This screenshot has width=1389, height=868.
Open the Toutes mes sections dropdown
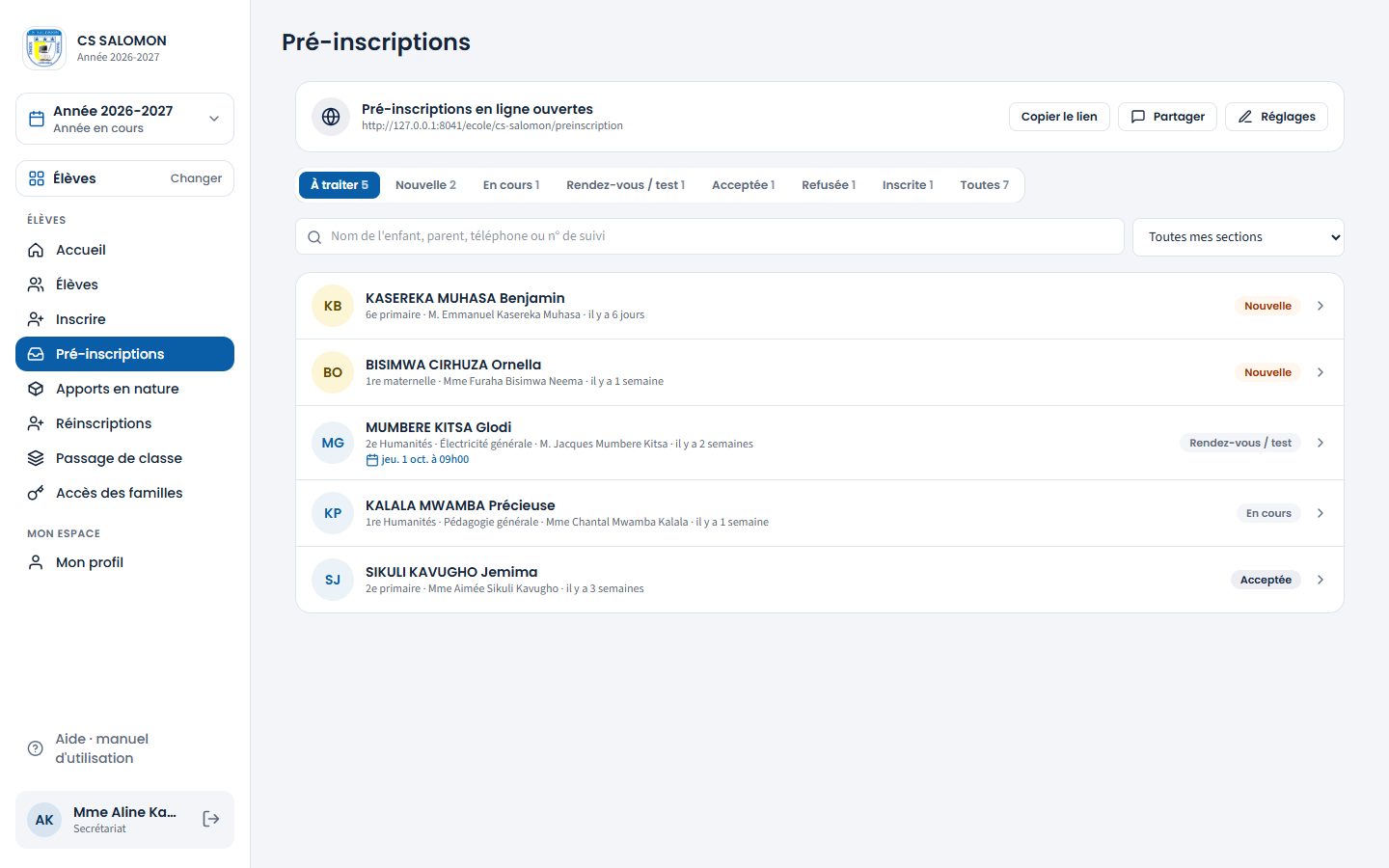(x=1239, y=237)
